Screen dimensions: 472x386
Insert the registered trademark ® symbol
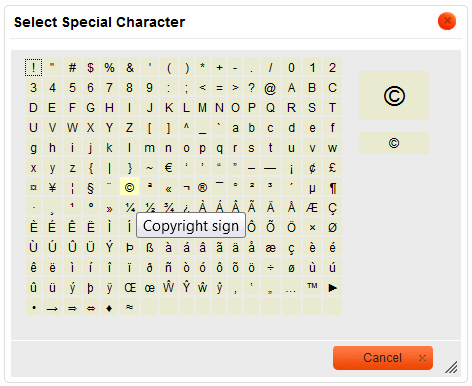(x=202, y=188)
